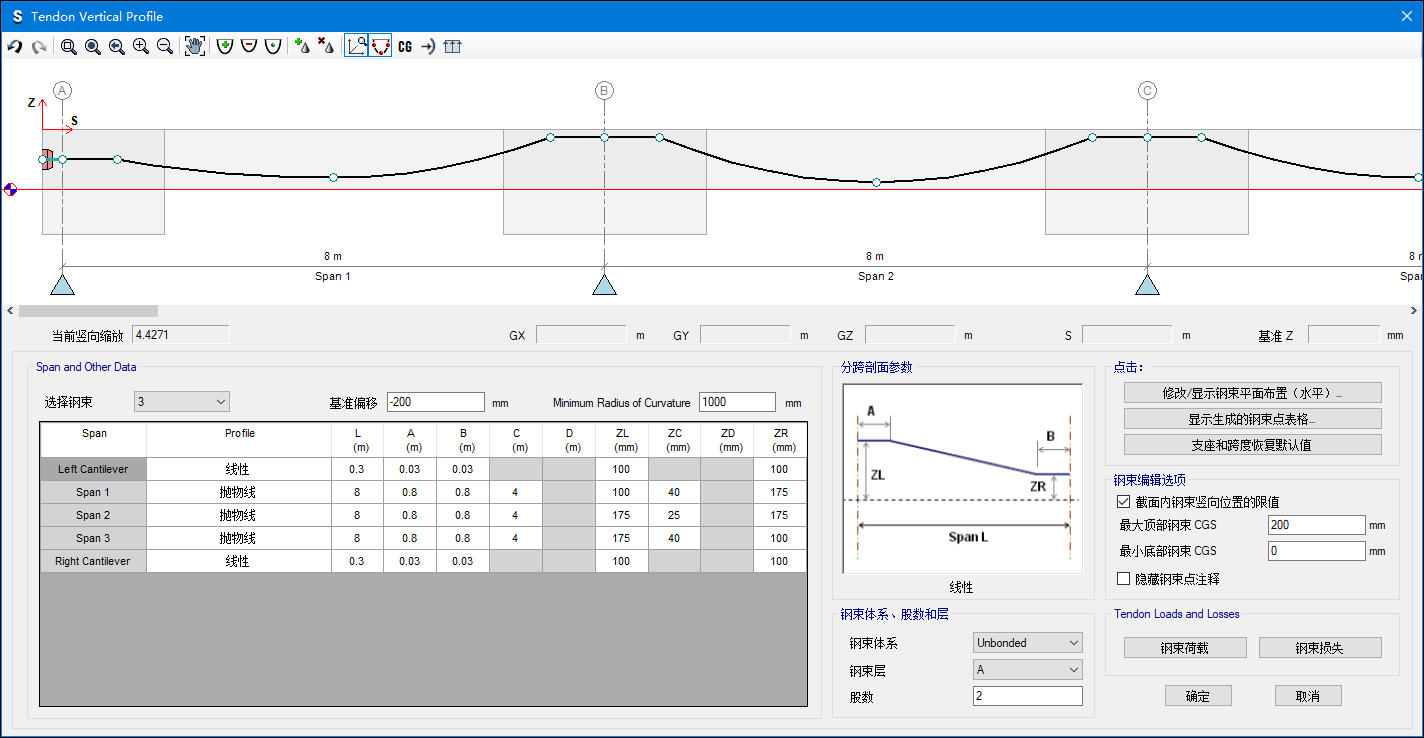Click the 钢束损失 button
1424x738 pixels.
(x=1320, y=648)
